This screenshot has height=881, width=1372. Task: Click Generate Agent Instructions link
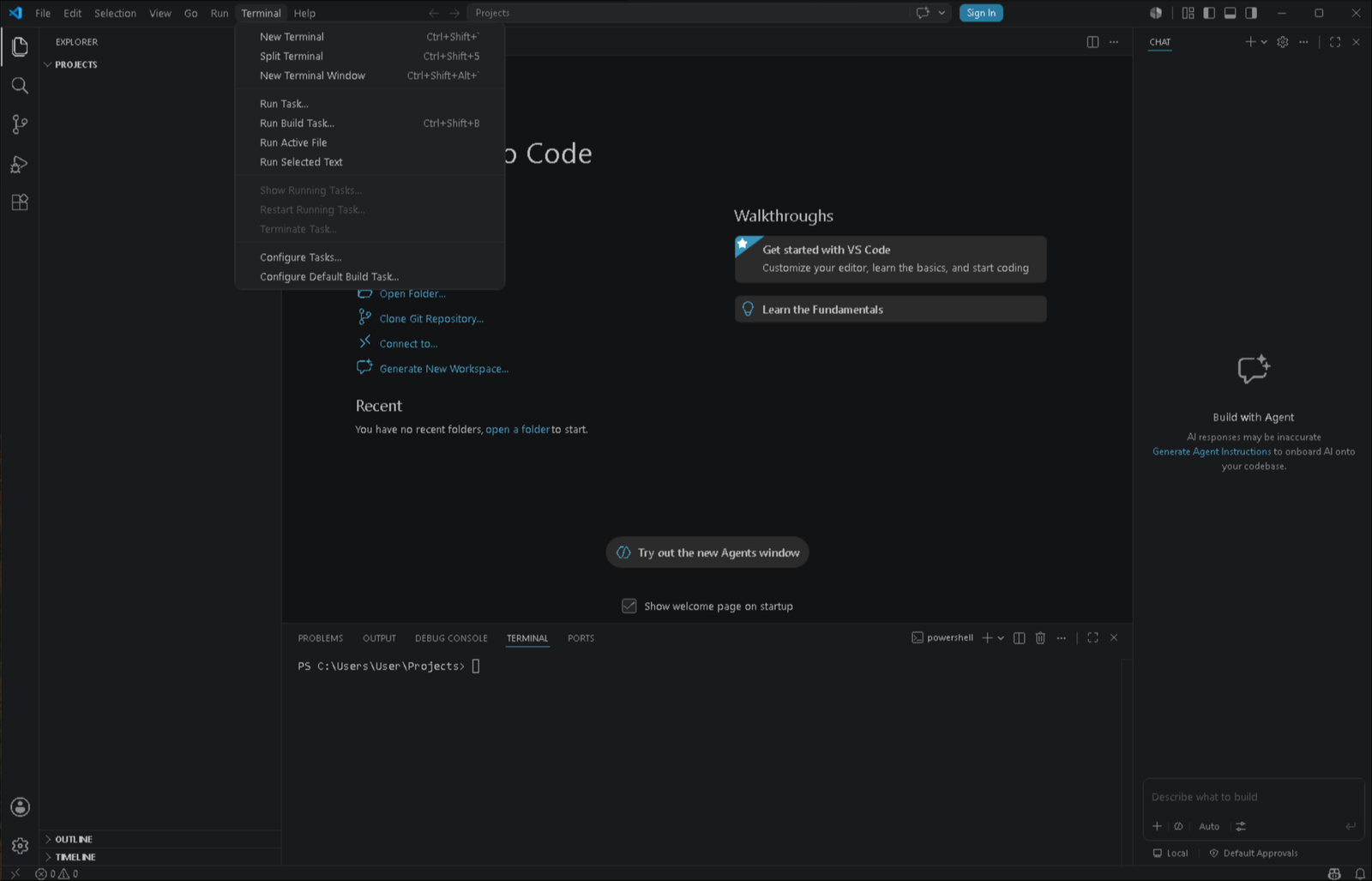1212,451
